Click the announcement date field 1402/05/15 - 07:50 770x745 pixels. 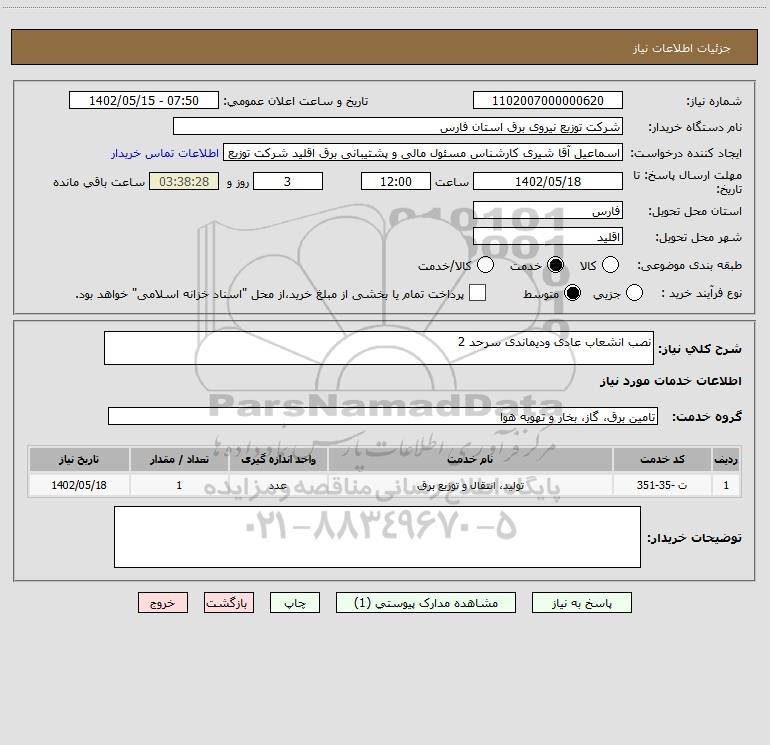coord(144,101)
